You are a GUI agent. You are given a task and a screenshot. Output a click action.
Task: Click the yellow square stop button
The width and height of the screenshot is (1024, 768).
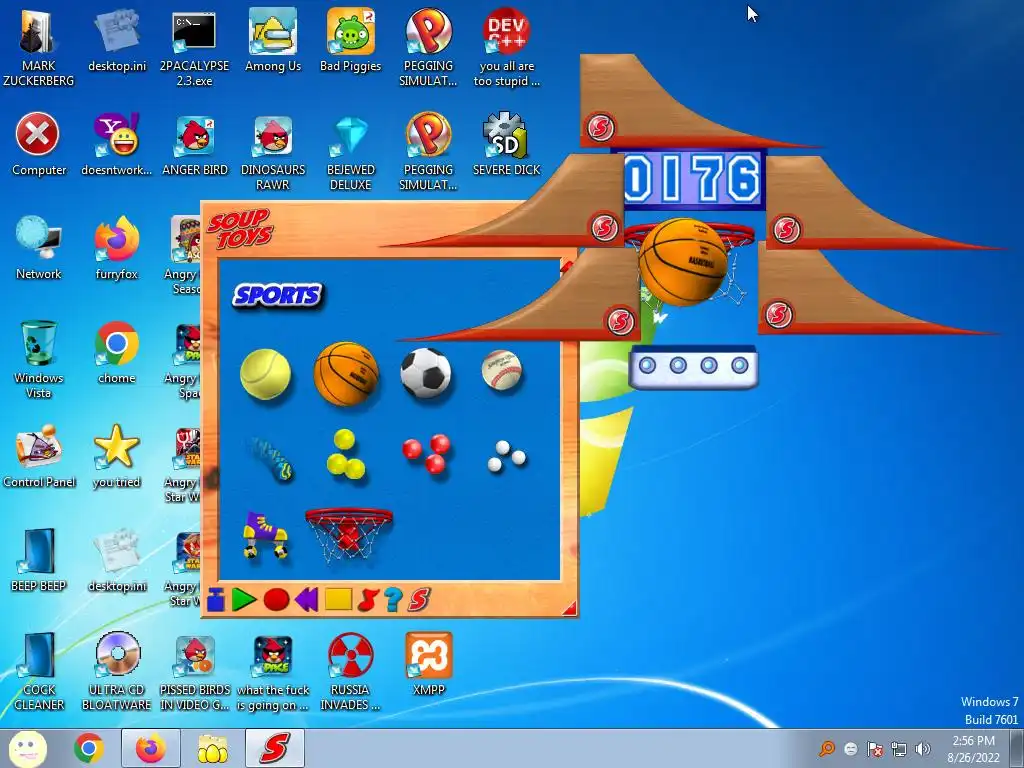(x=338, y=600)
